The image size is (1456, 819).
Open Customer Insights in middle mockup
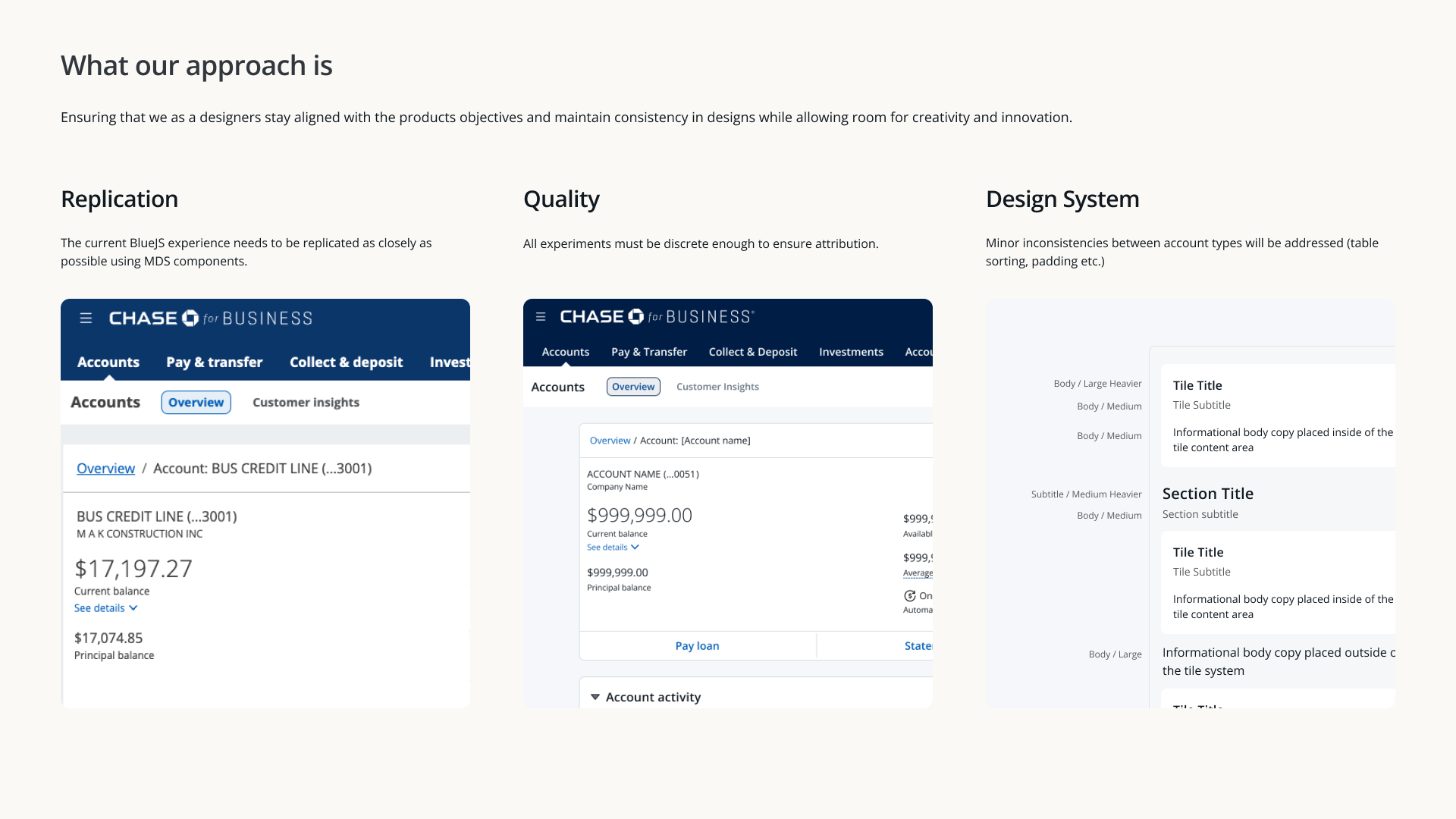click(x=717, y=387)
